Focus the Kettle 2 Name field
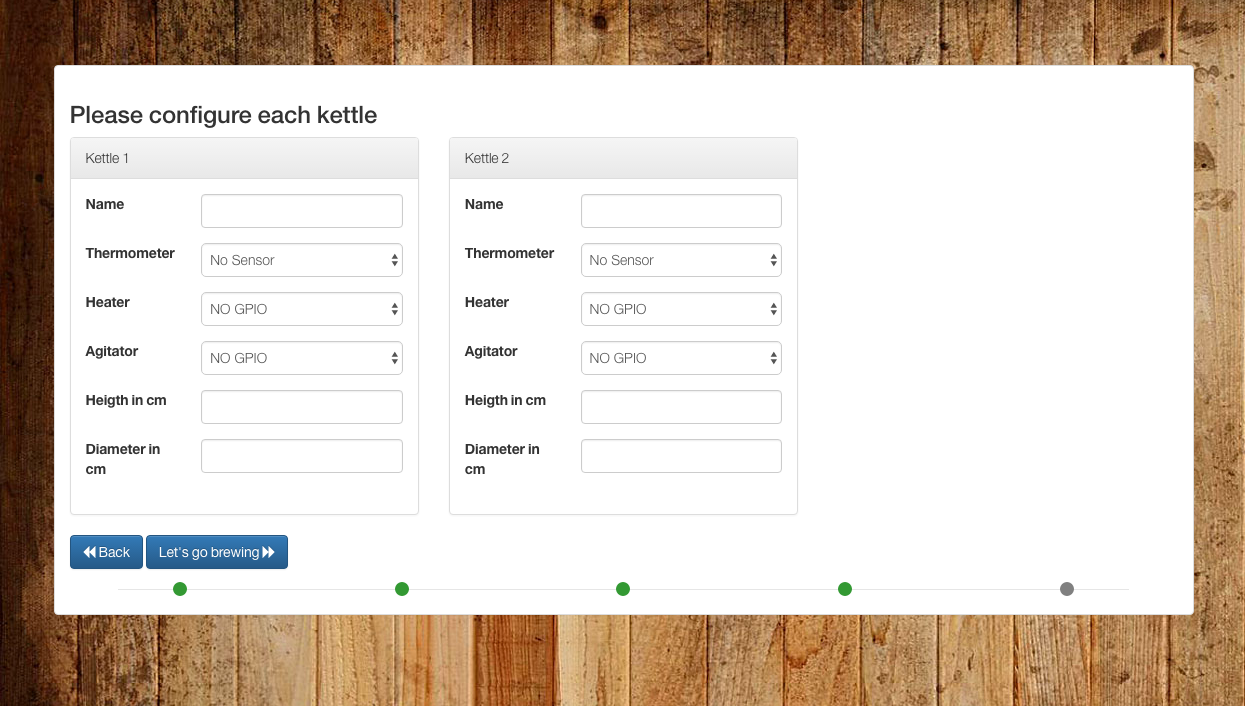The height and width of the screenshot is (706, 1245). 680,211
